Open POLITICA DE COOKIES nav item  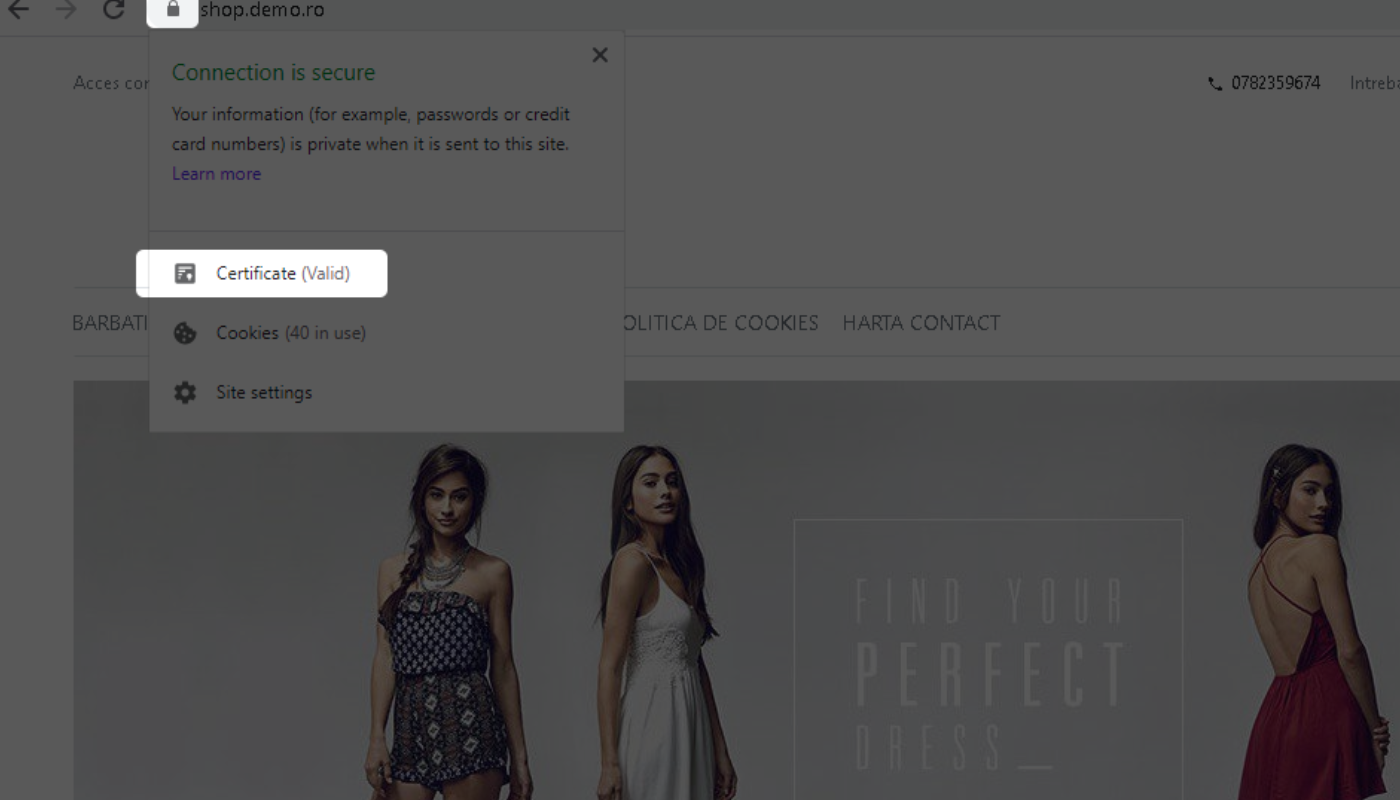(x=721, y=323)
